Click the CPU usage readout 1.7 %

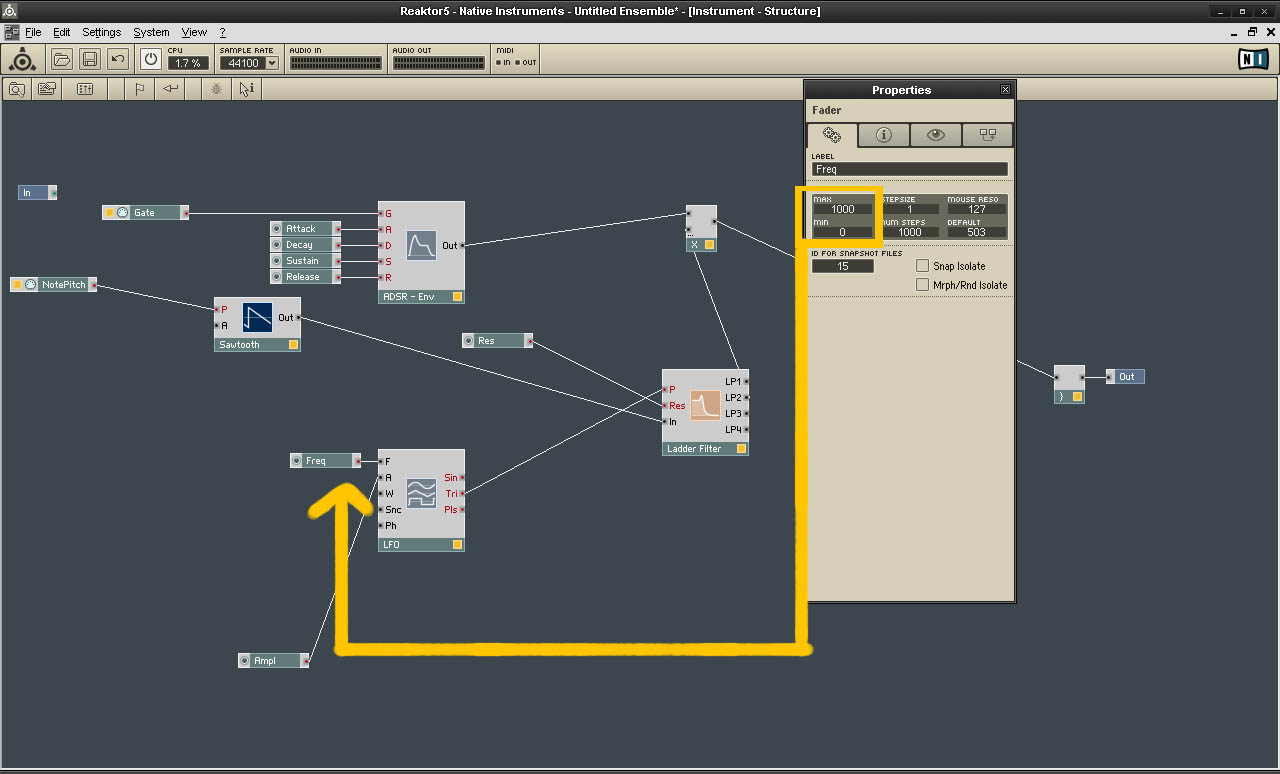click(x=188, y=63)
